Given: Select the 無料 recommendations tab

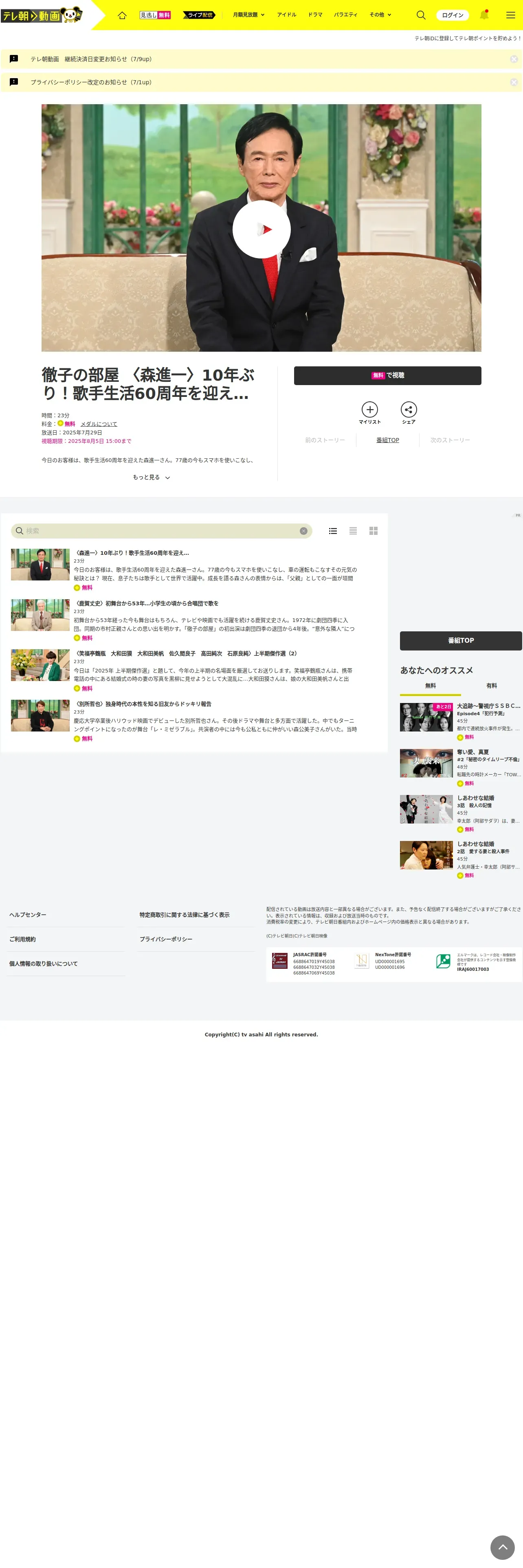Looking at the screenshot, I should click(x=431, y=686).
